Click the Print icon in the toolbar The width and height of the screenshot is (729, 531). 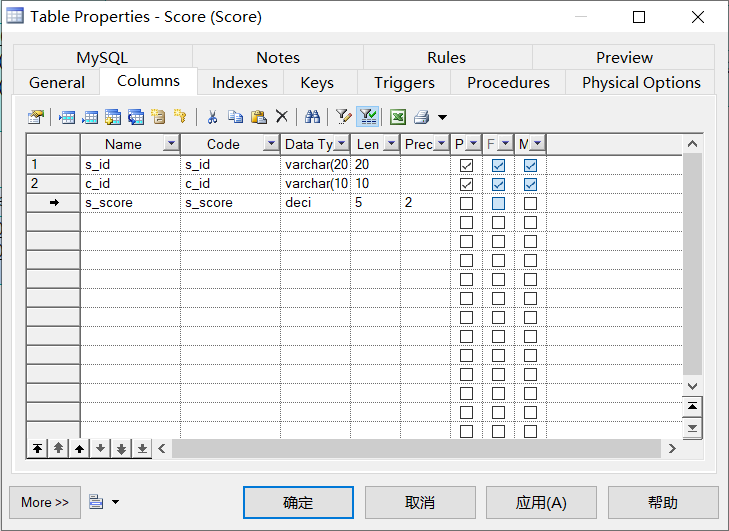pyautogui.click(x=422, y=117)
